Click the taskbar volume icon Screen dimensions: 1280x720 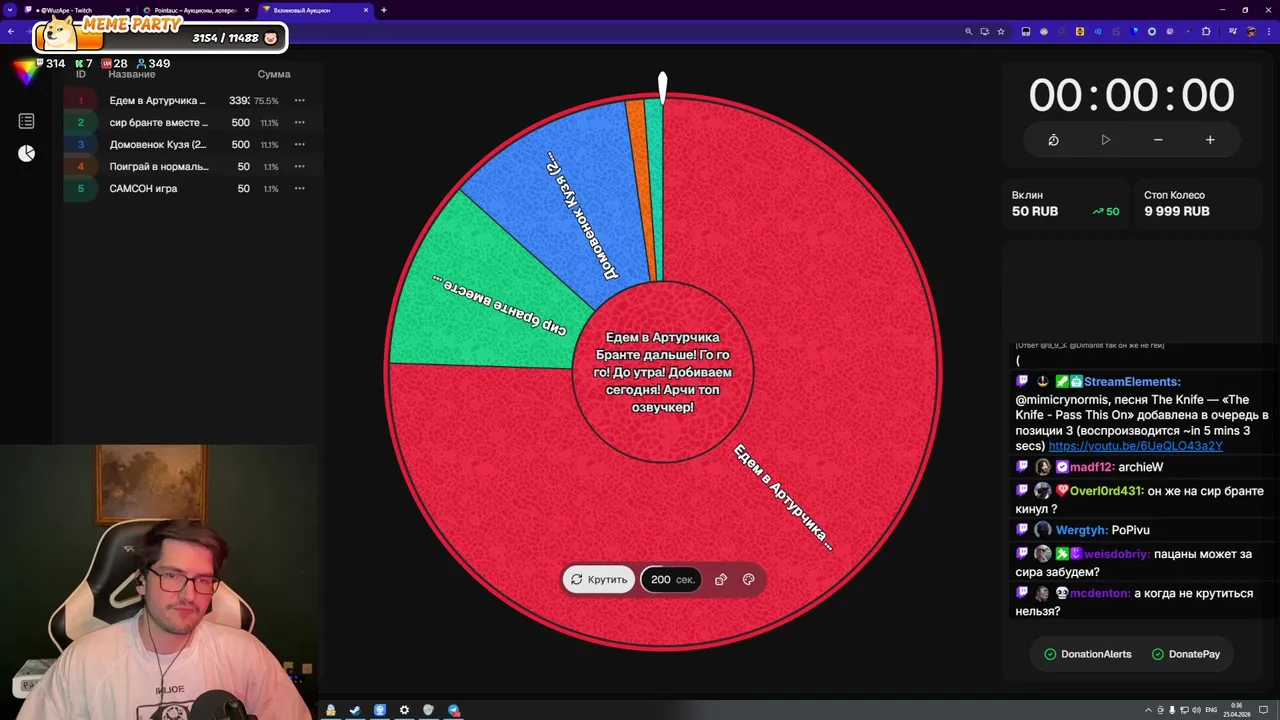(1195, 710)
